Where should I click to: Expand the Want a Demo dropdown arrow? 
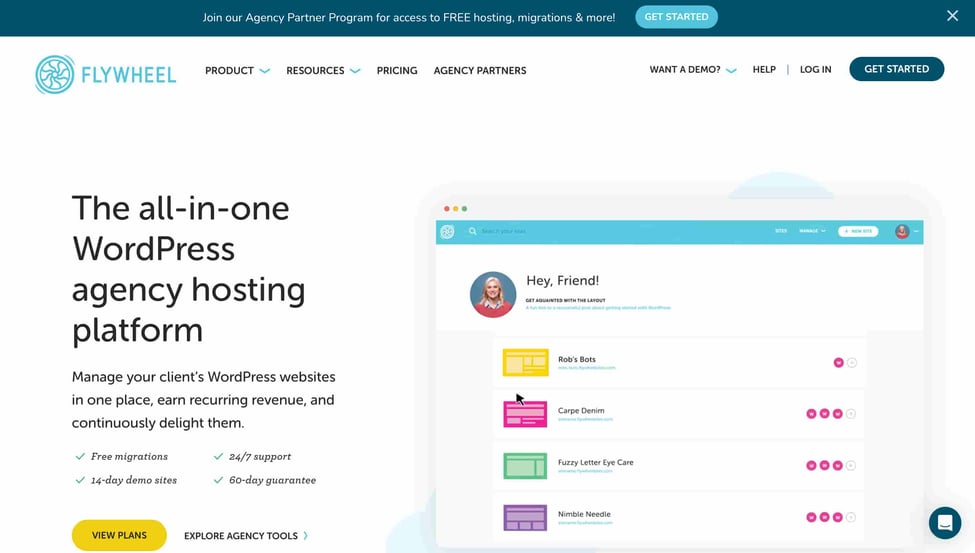click(x=731, y=70)
